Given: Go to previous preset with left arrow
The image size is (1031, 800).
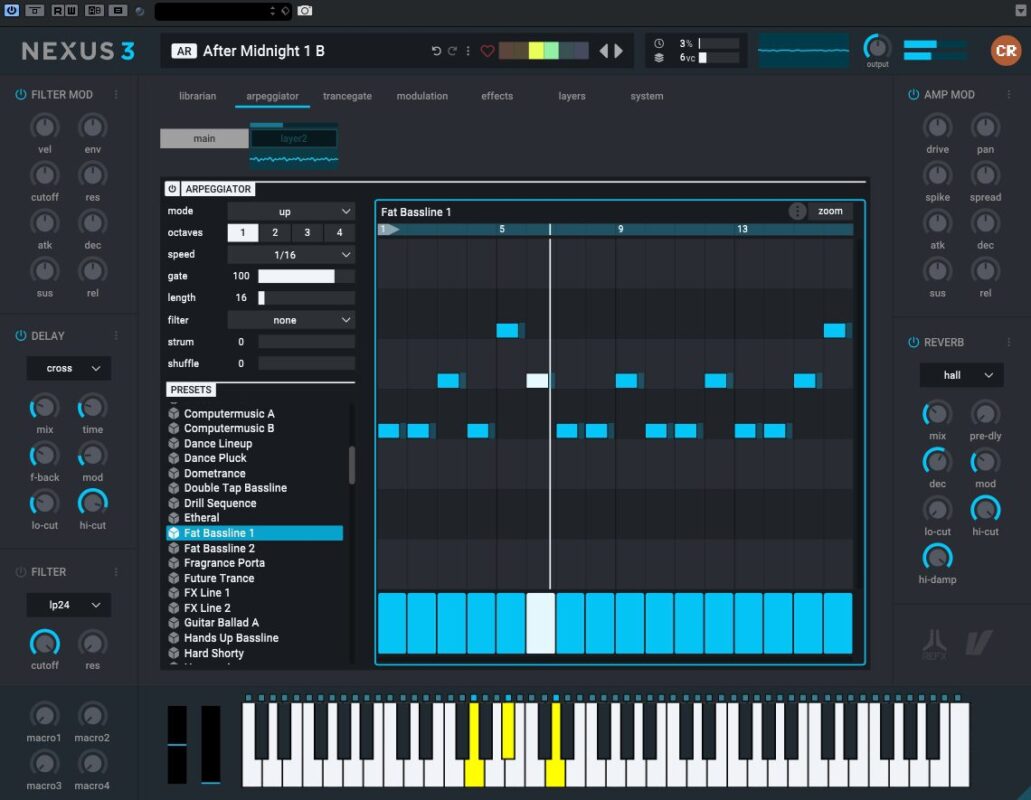Looking at the screenshot, I should (604, 51).
